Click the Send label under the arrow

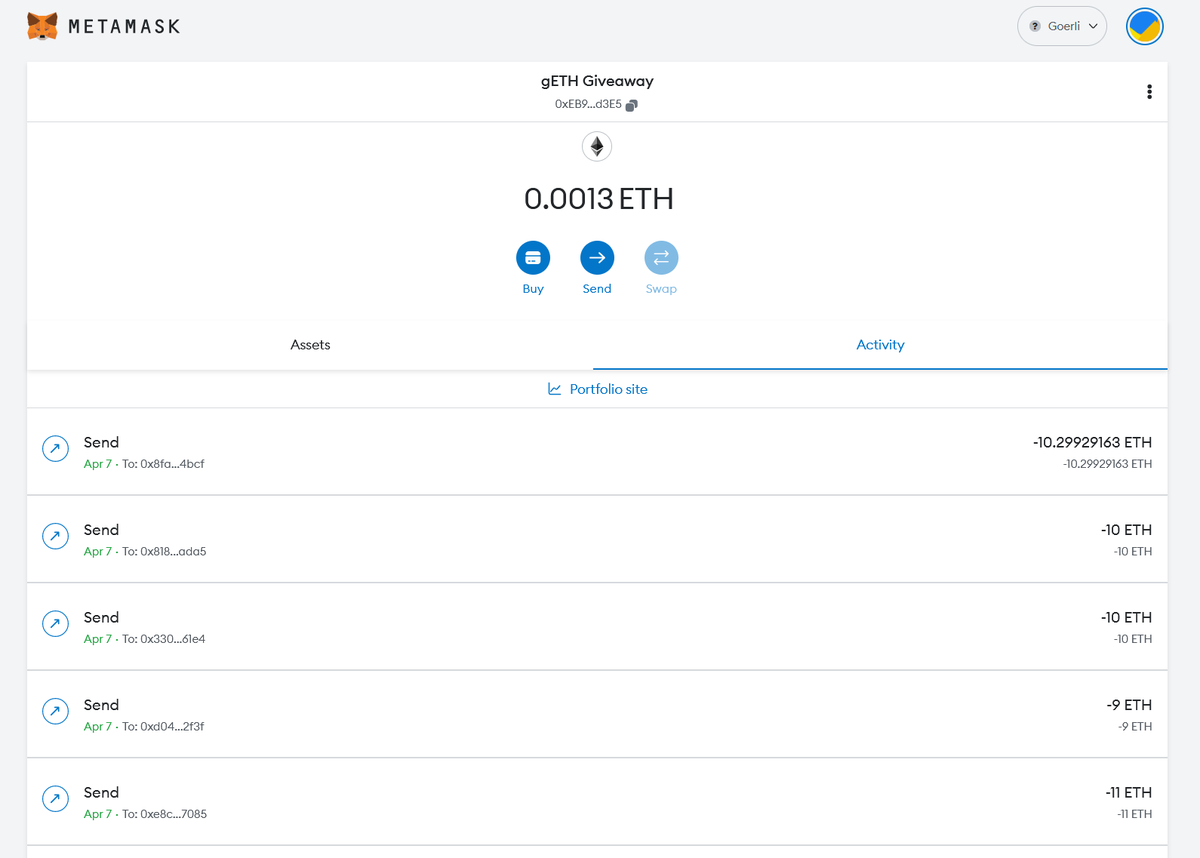coord(597,289)
